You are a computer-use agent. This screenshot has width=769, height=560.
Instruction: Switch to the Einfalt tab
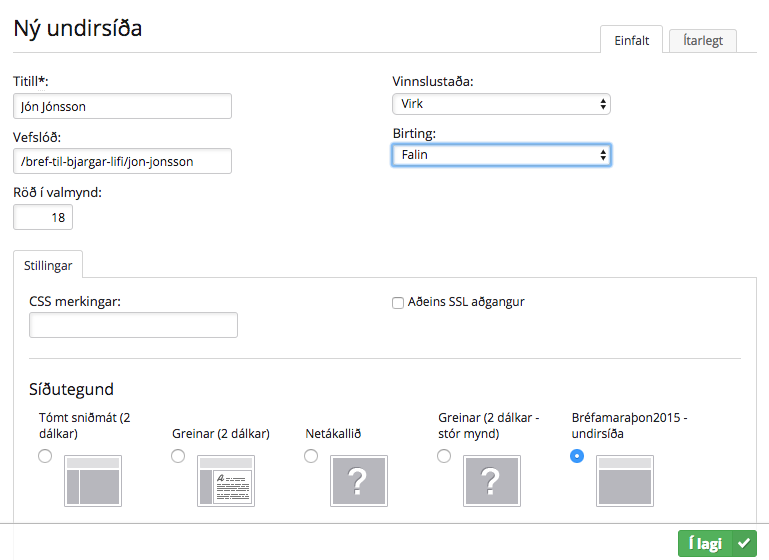click(x=632, y=40)
